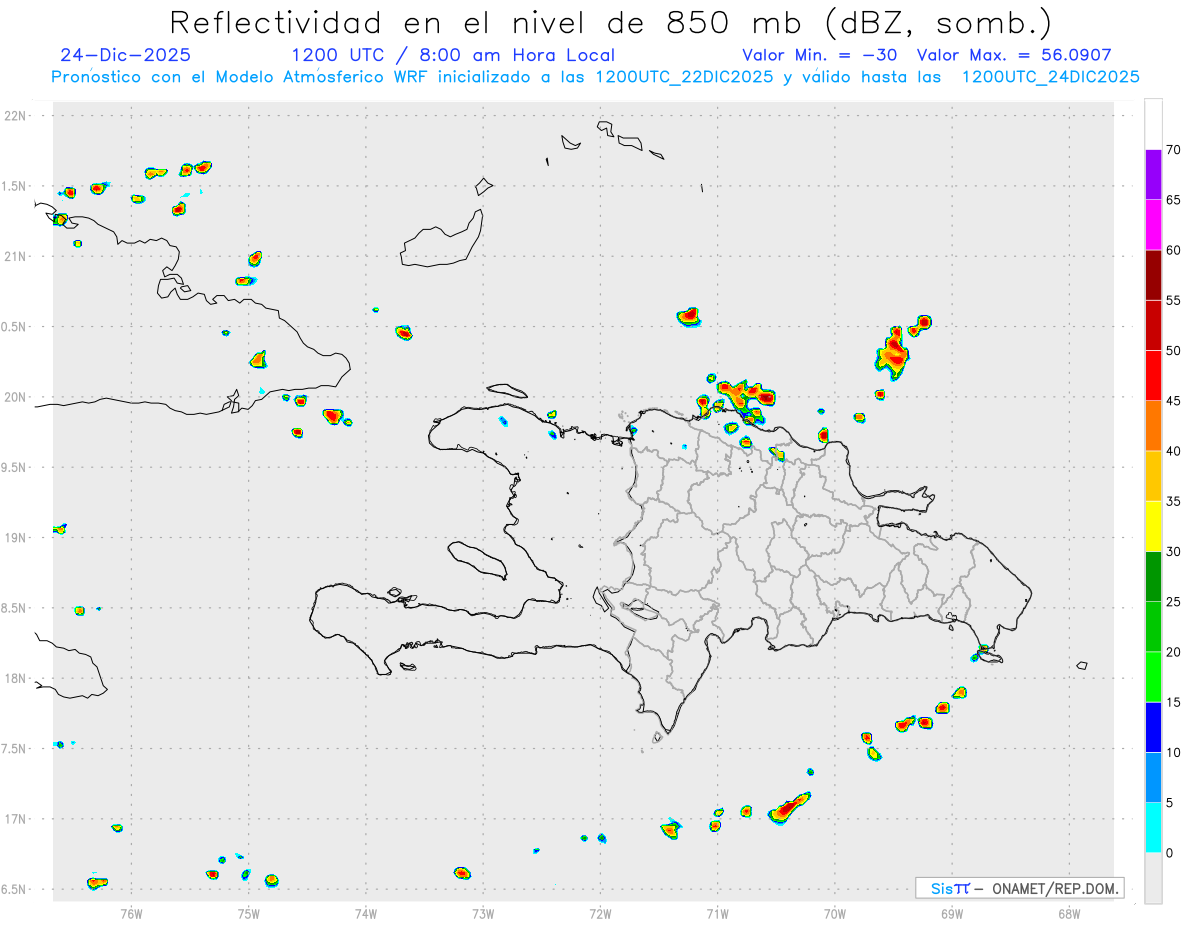Click the 'SisTT - ONAMET/REP.DOM.' label box
Screen dimensions: 1200x927
(x=1019, y=888)
